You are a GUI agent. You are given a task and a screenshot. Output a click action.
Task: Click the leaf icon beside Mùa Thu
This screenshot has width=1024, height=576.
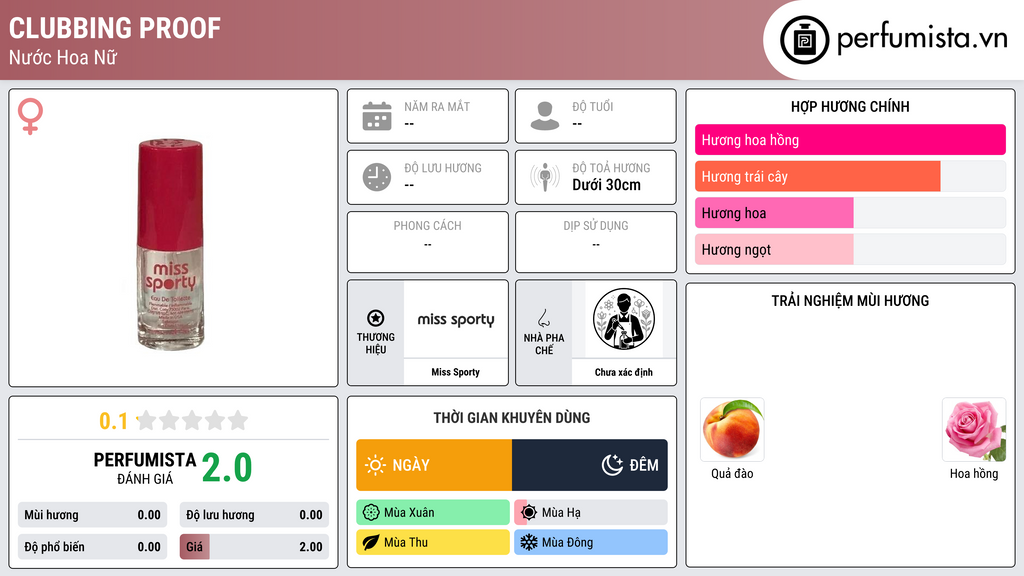point(371,542)
